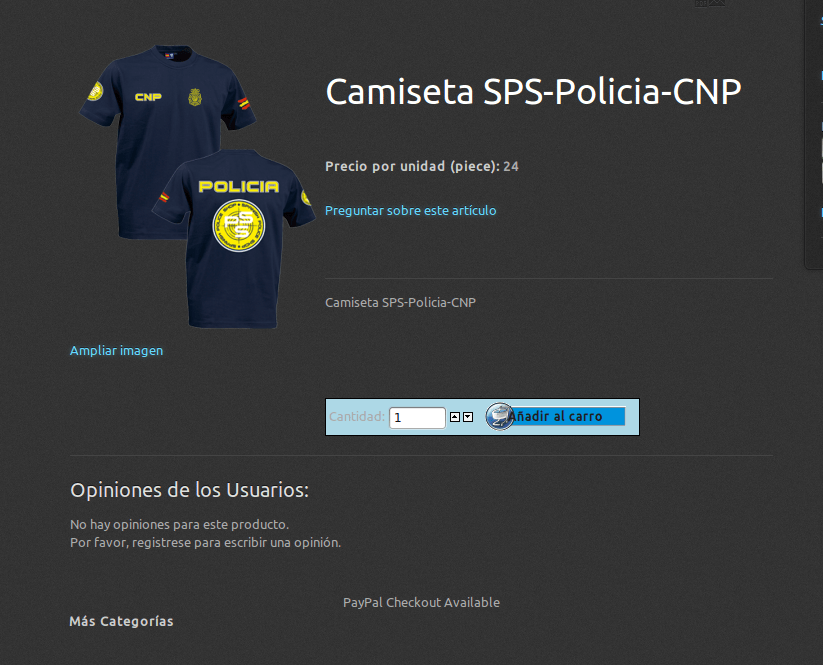This screenshot has width=823, height=665.
Task: Click the Precio por unidad price label
Action: click(413, 166)
